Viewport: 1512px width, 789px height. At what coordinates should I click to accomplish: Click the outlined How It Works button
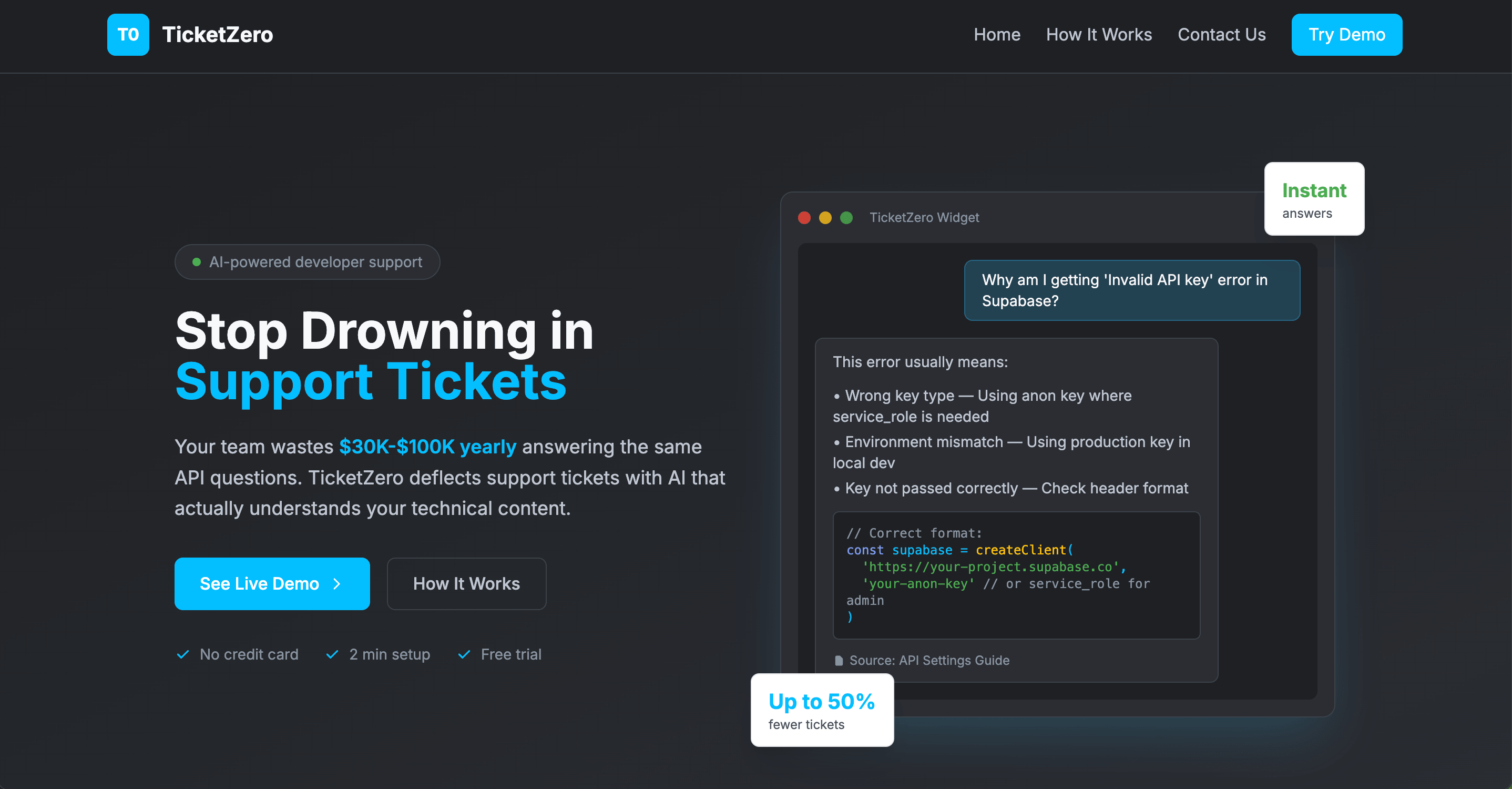pos(467,583)
